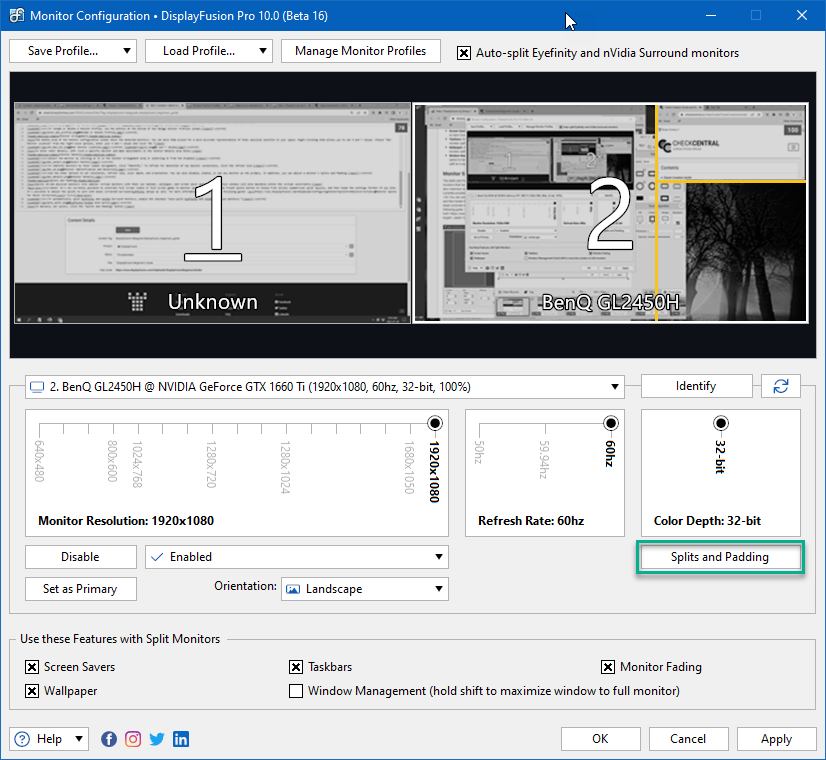Click the color depth 32-bit slider handle
The width and height of the screenshot is (826, 760).
pyautogui.click(x=721, y=423)
